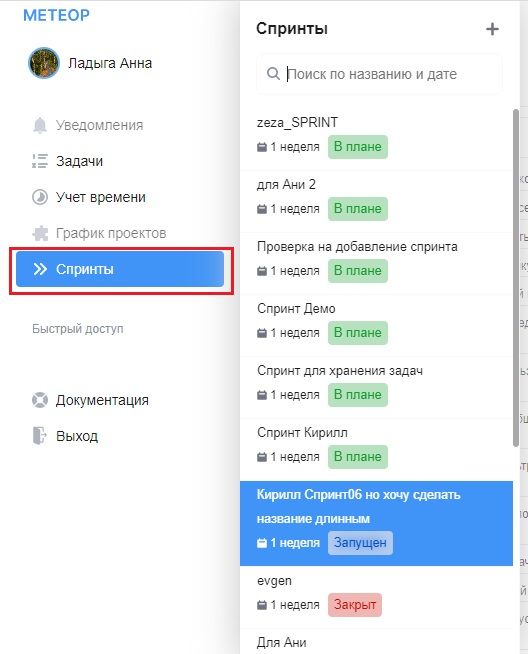Focus the Поиск по названию и дате field
The width and height of the screenshot is (528, 654).
point(379,74)
